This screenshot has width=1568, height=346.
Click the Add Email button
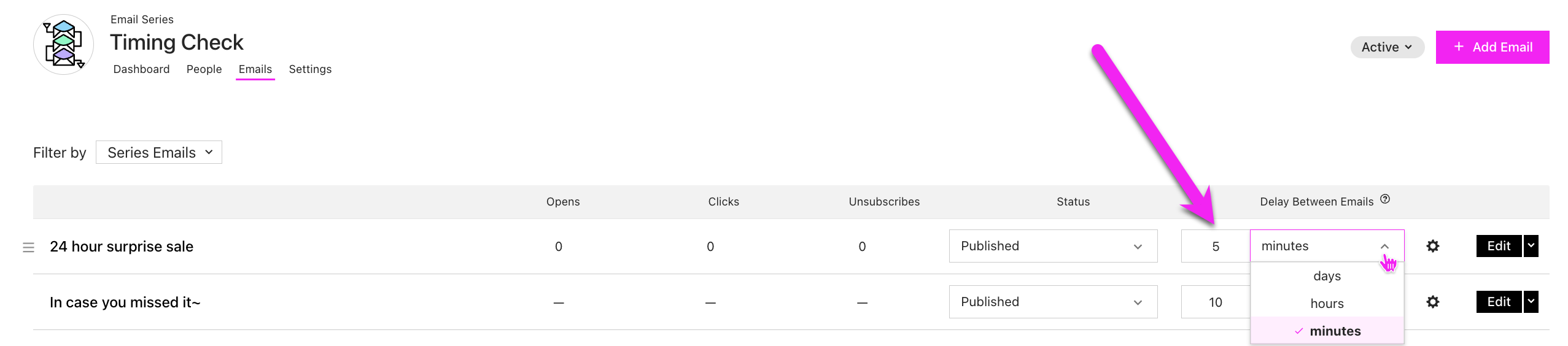click(1492, 47)
